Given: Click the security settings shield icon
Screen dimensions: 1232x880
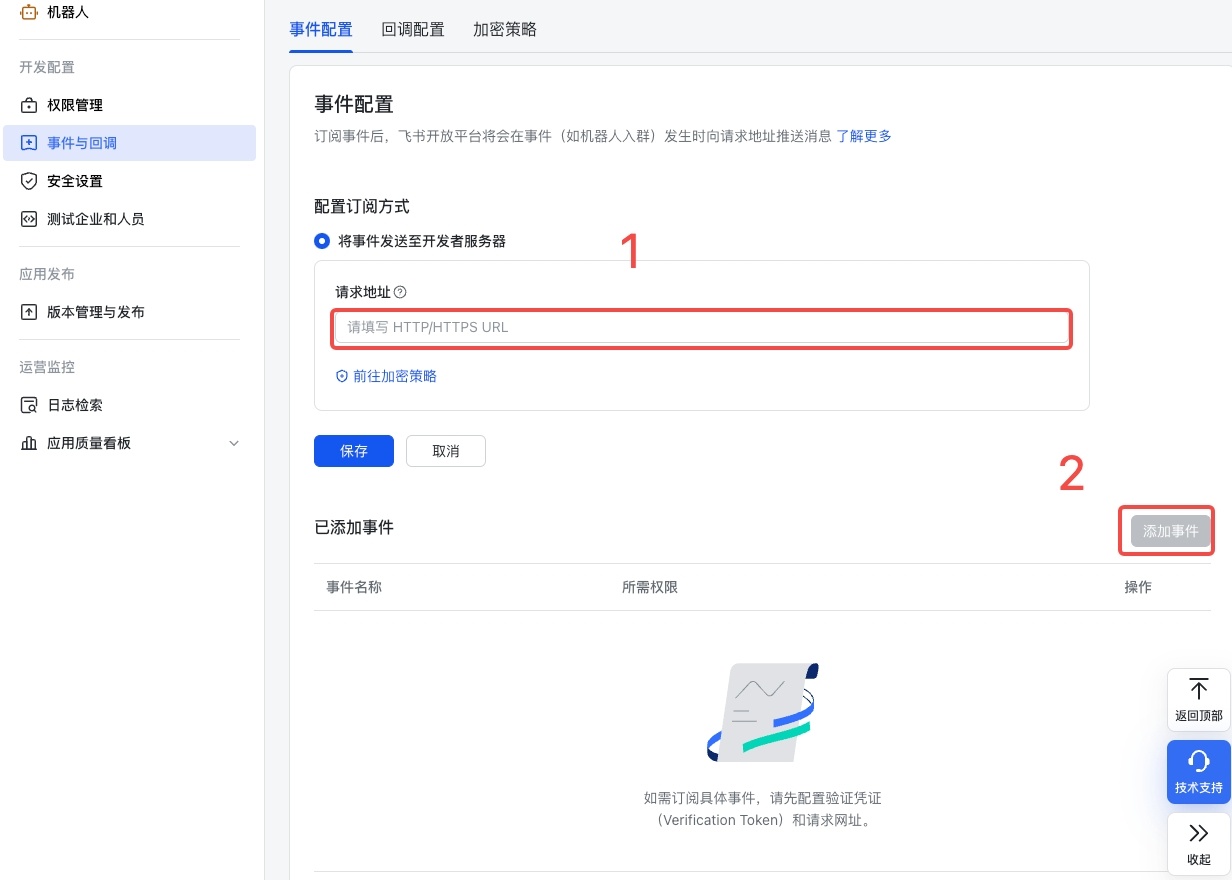Looking at the screenshot, I should (29, 181).
